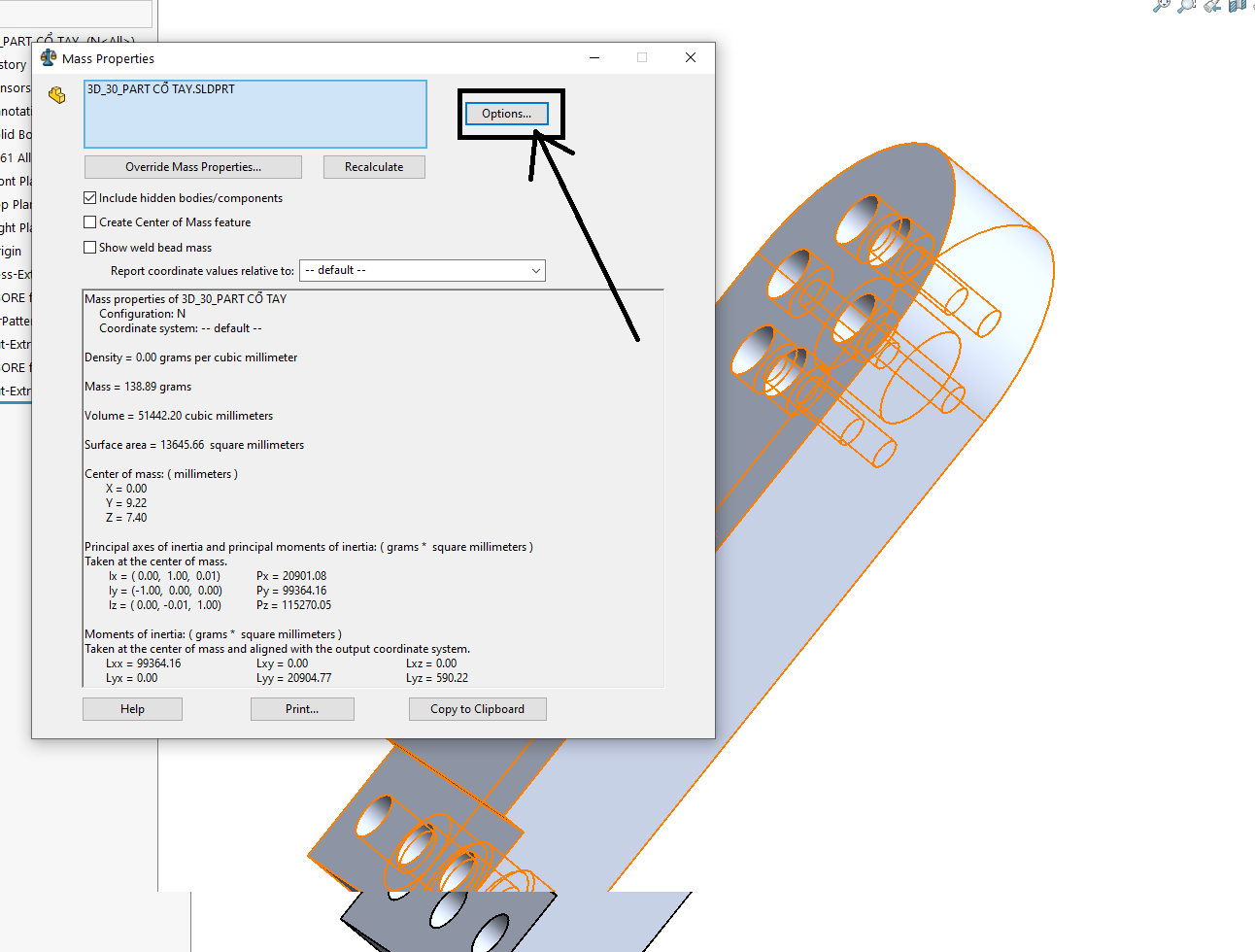This screenshot has width=1255, height=952.
Task: Copy results with Copy to Clipboard
Action: click(x=477, y=709)
